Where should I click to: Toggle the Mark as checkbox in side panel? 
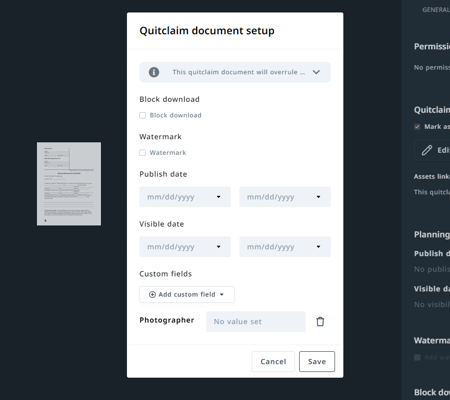(417, 127)
